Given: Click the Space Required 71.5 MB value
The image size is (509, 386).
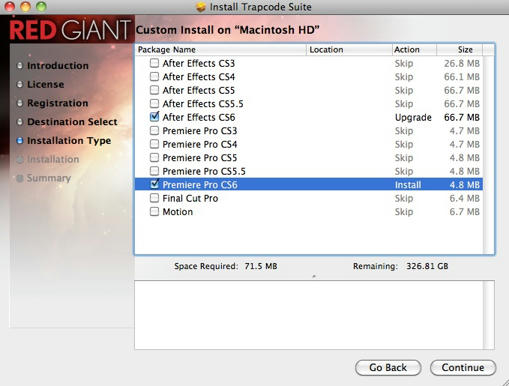Looking at the screenshot, I should [261, 266].
